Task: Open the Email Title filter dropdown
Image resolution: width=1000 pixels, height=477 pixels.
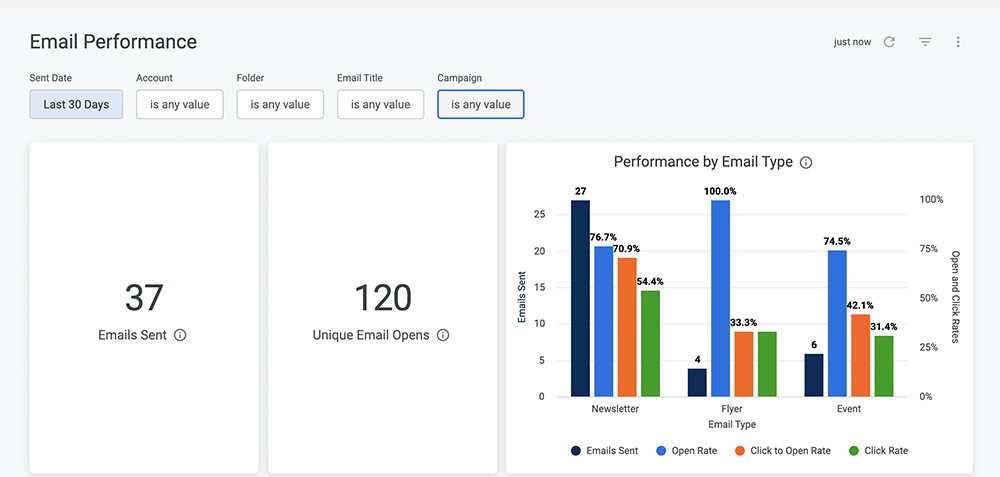Action: point(380,104)
